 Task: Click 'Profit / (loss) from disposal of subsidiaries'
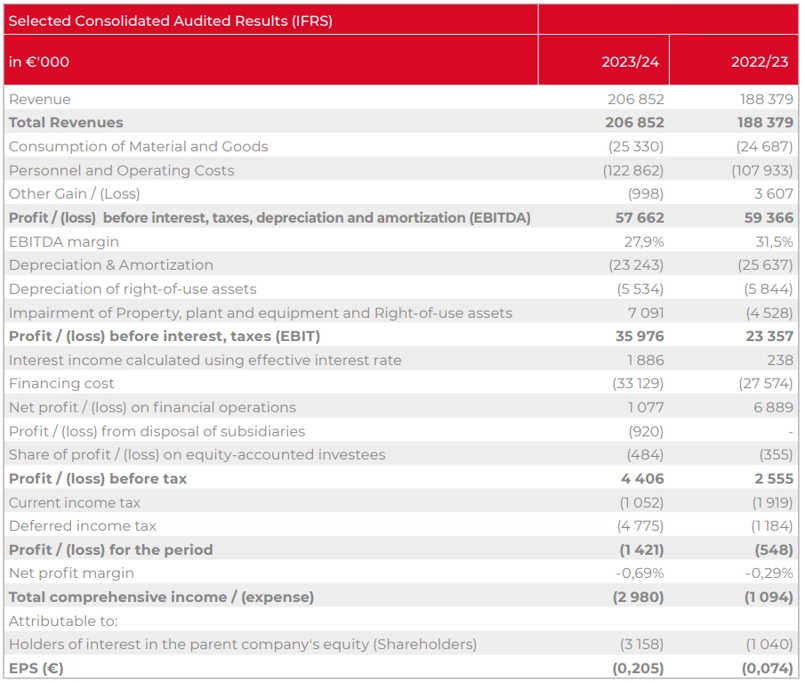tap(157, 431)
